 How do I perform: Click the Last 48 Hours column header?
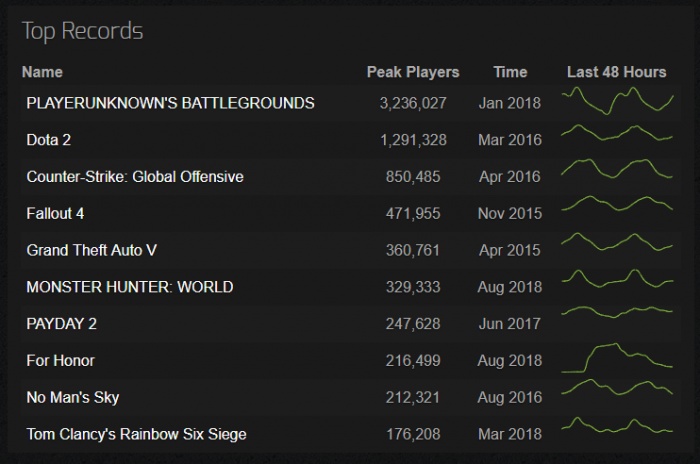click(616, 72)
